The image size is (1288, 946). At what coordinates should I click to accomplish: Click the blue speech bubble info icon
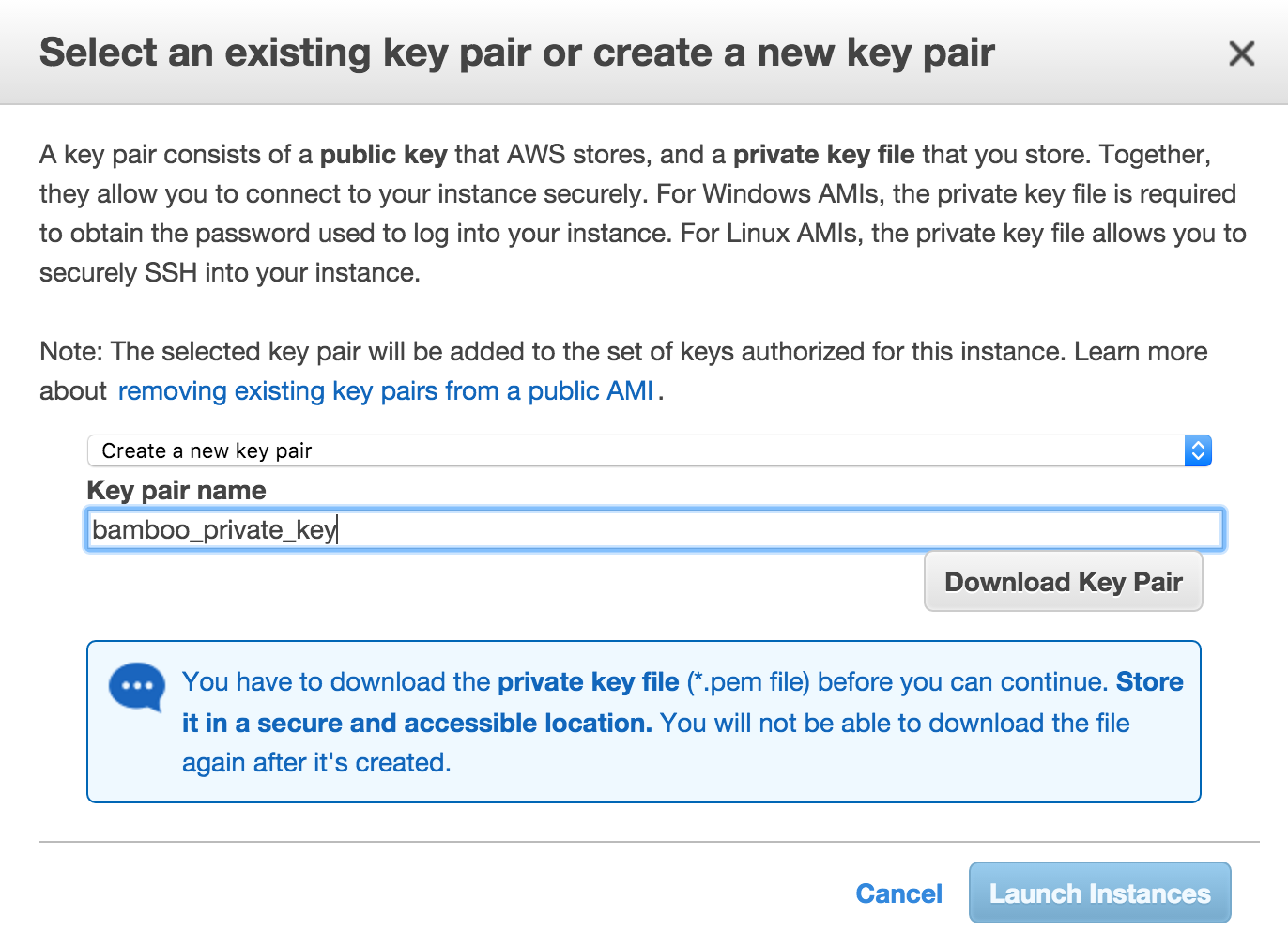click(x=137, y=688)
